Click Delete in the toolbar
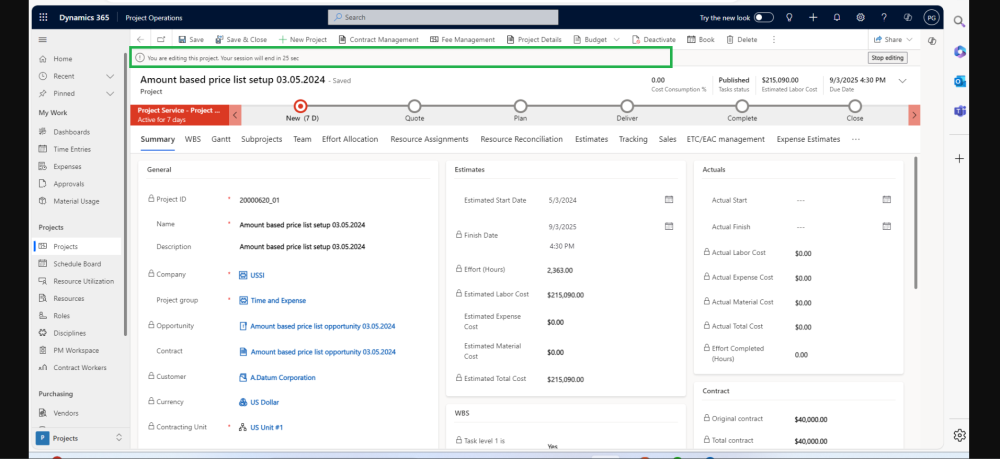 [742, 40]
